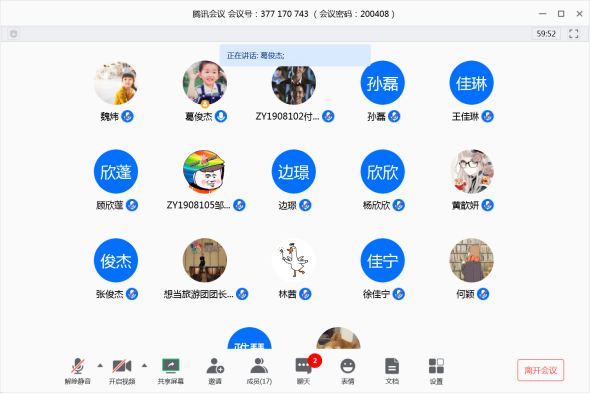The image size is (590, 394).
Task: Open the 文档 documents icon
Action: tap(392, 371)
